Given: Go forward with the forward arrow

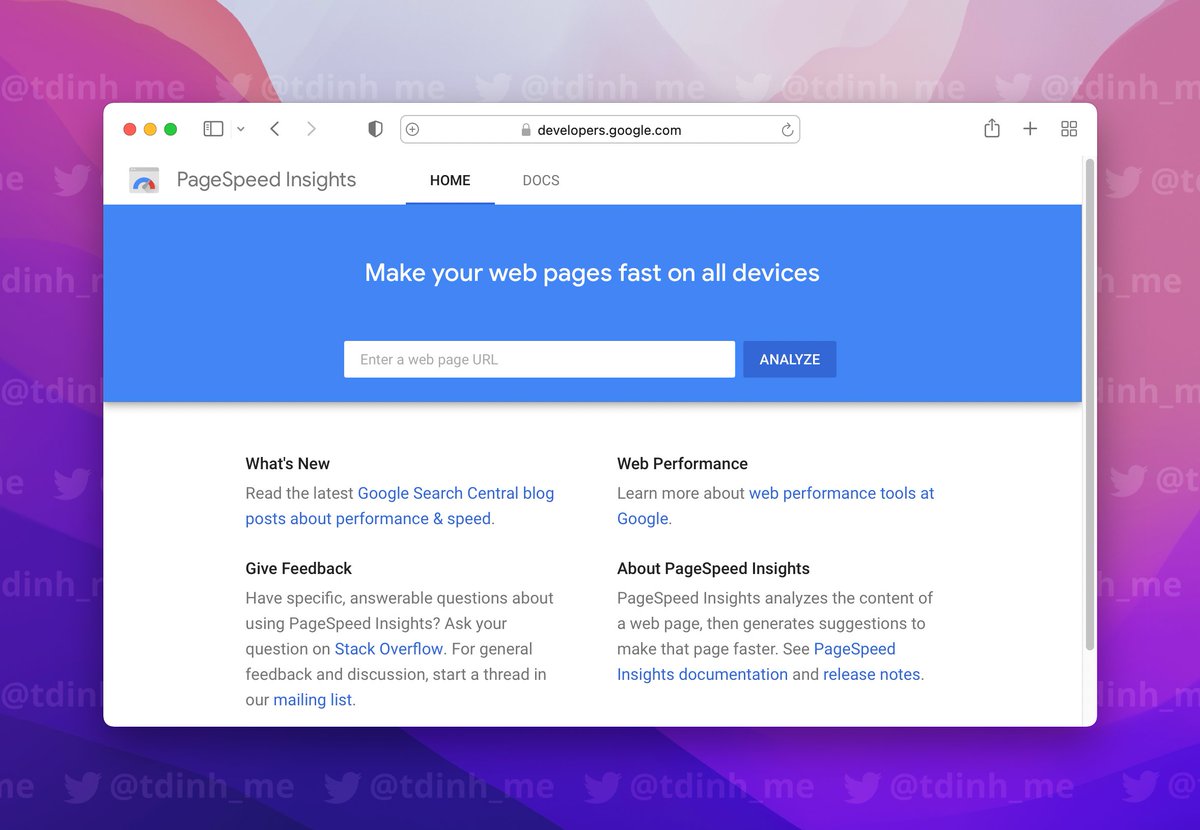Looking at the screenshot, I should coord(311,129).
